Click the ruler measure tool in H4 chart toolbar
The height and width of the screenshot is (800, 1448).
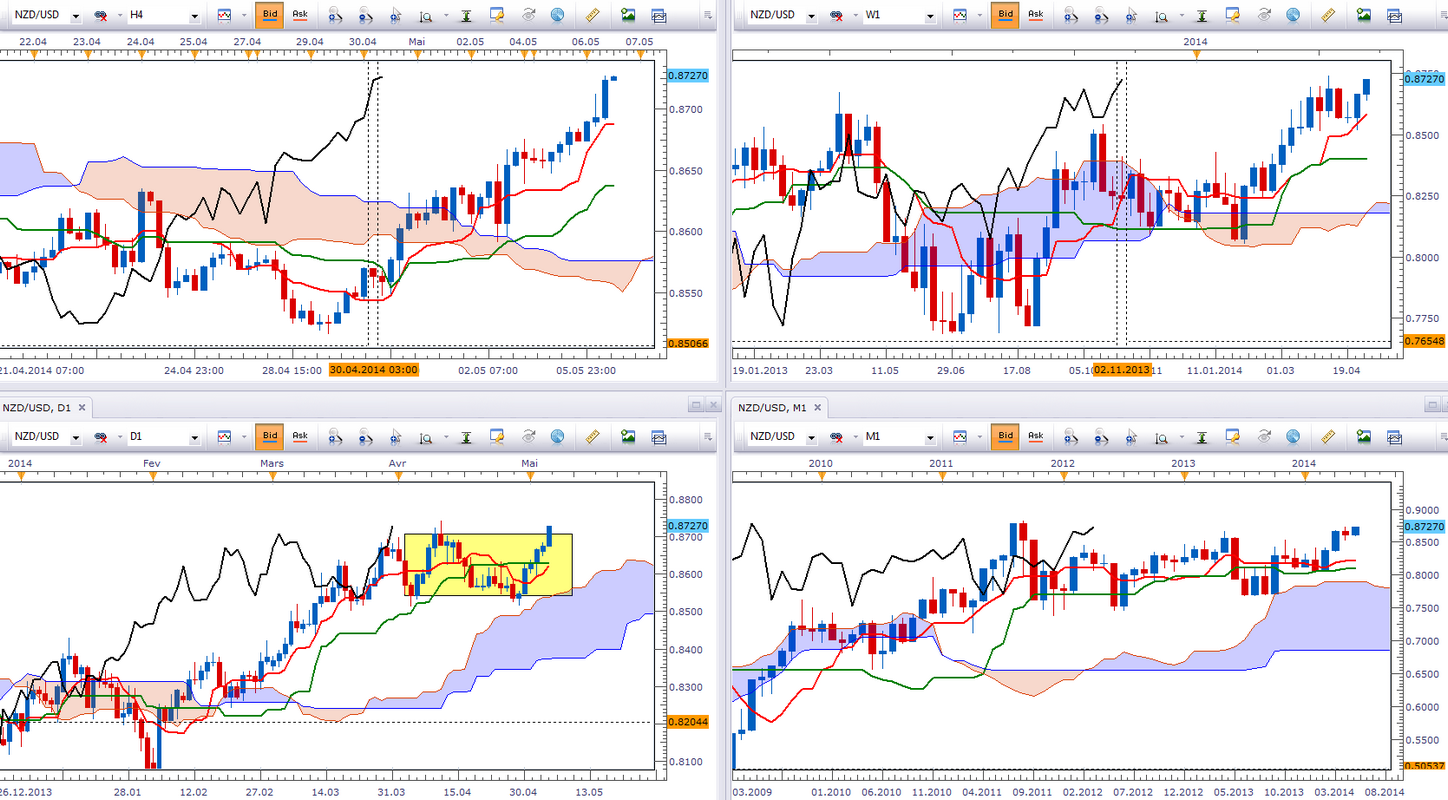(x=592, y=15)
